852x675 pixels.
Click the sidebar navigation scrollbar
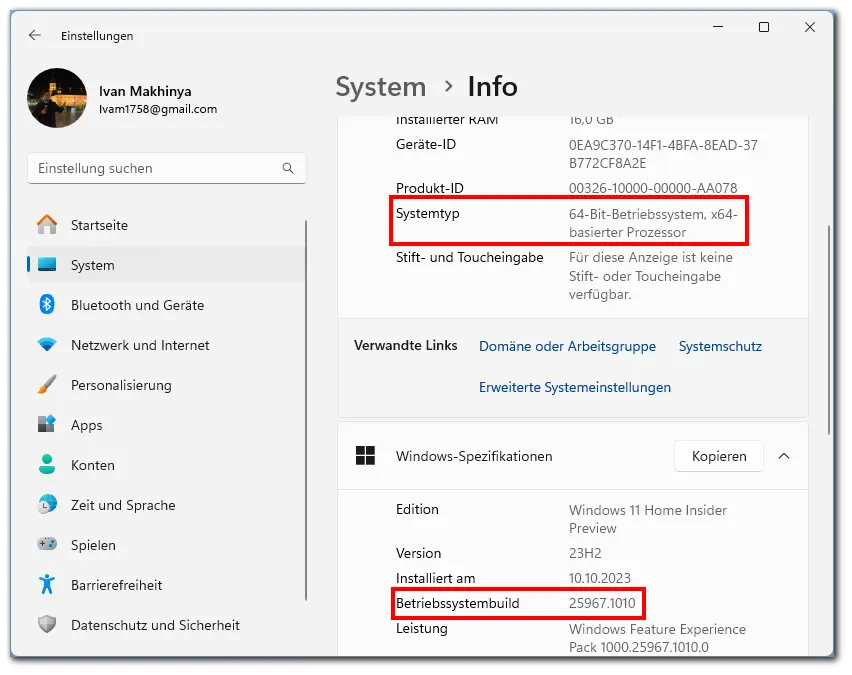(306, 410)
